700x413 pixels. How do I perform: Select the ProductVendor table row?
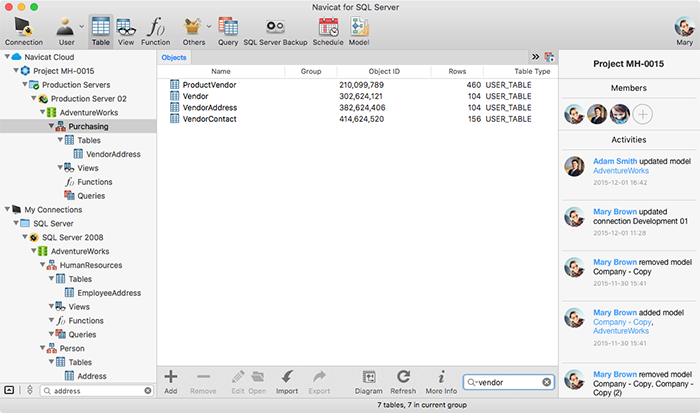(x=357, y=85)
